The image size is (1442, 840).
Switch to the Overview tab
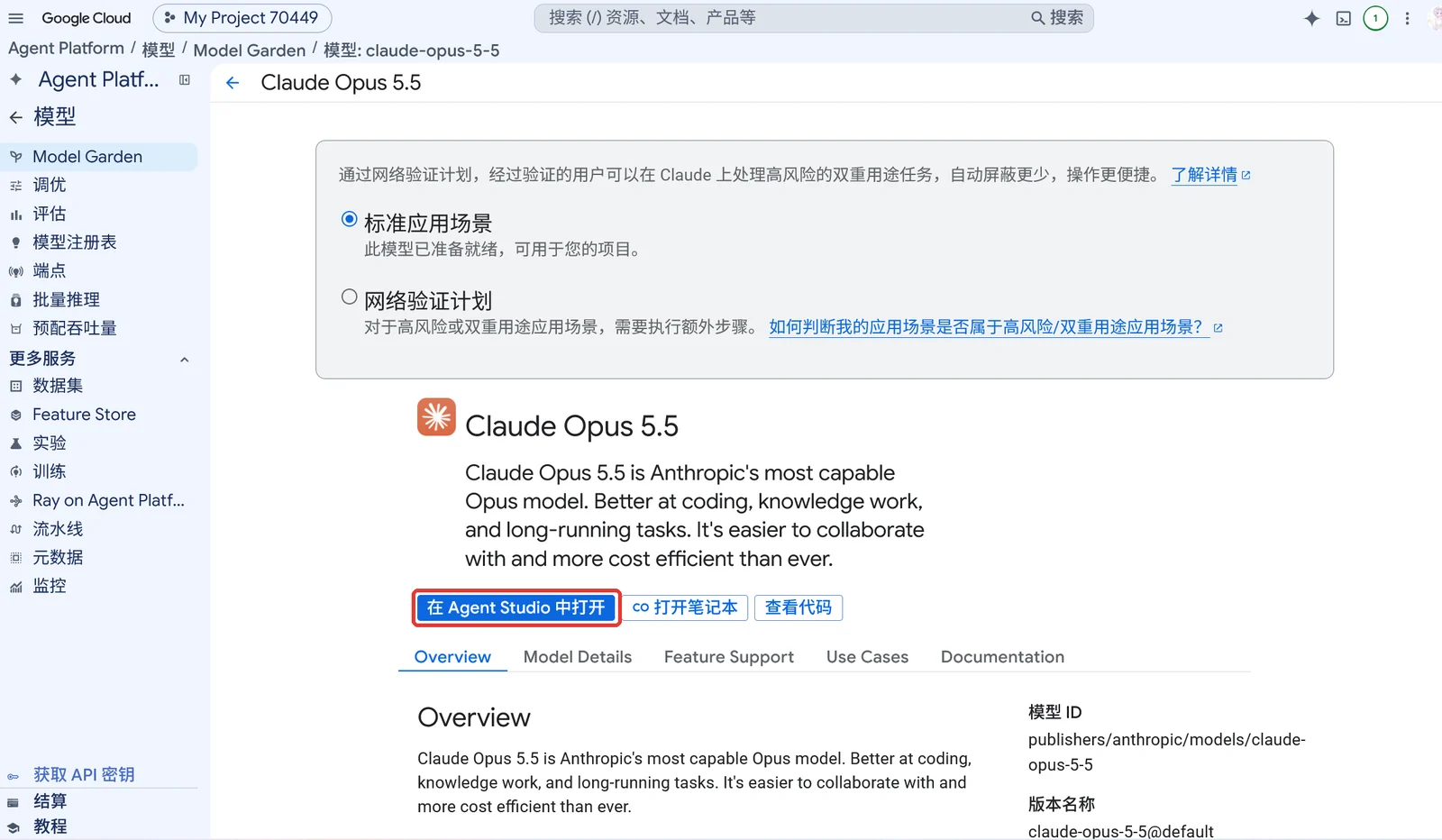tap(452, 657)
